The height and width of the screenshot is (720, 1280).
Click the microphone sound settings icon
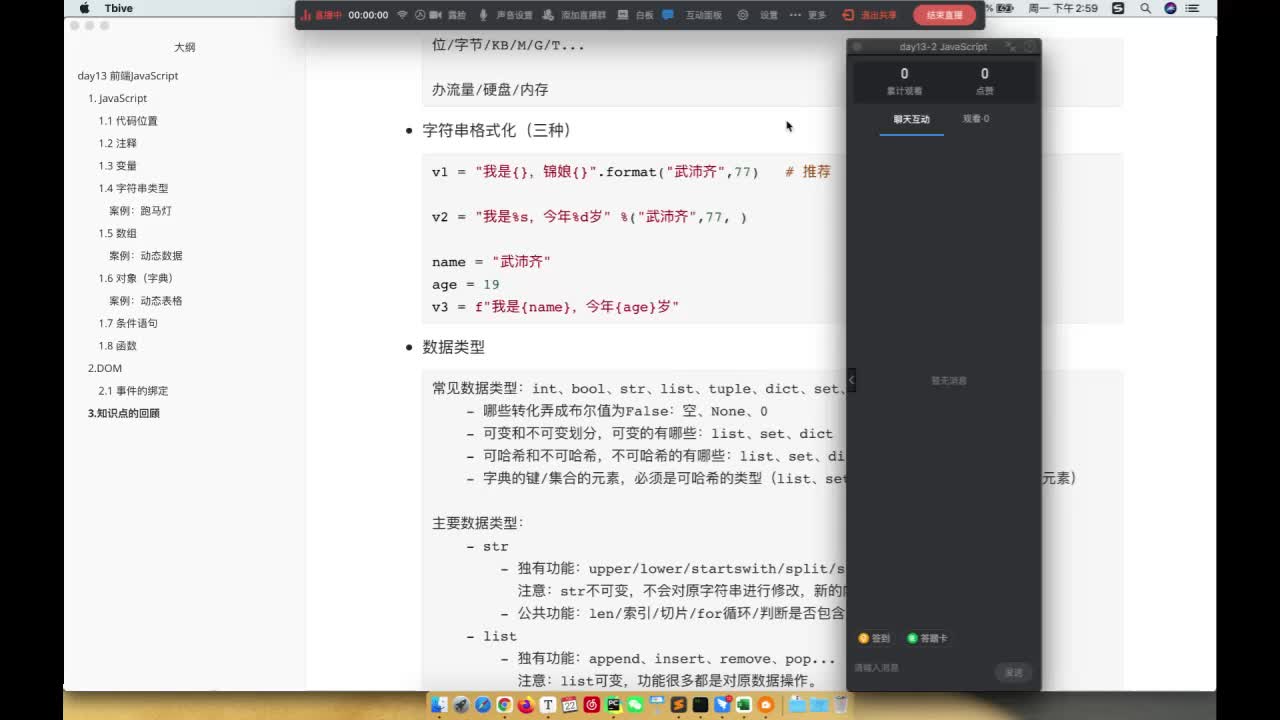(x=484, y=15)
